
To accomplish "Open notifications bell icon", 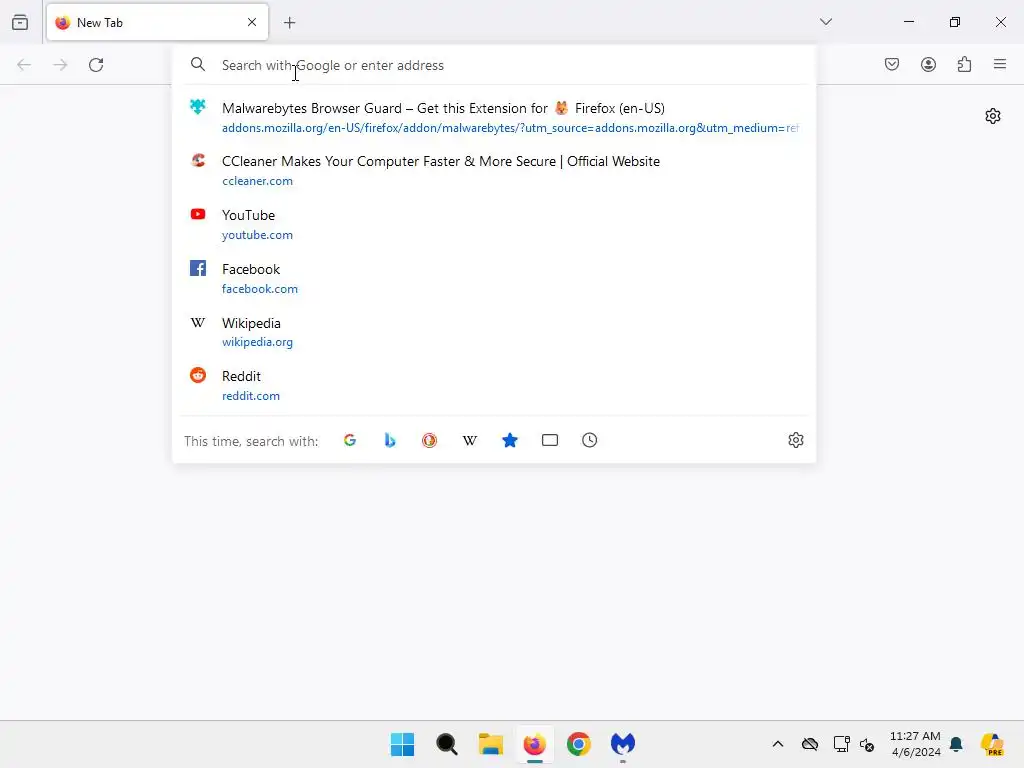I will [956, 744].
